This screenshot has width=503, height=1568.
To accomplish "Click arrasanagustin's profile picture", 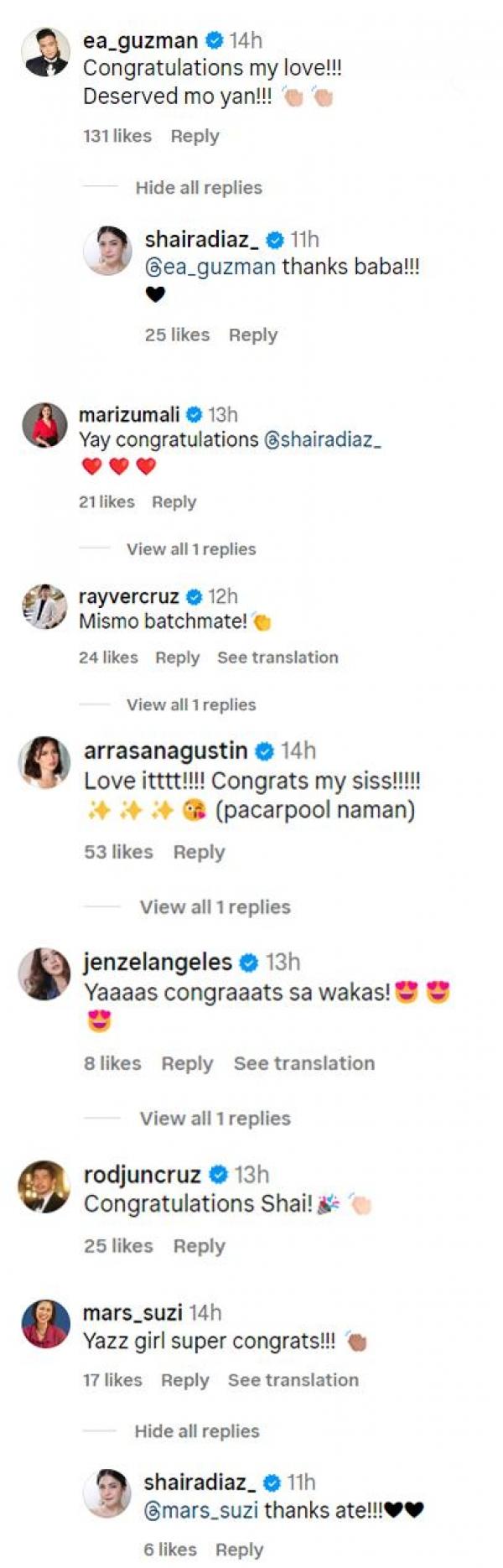I will click(x=44, y=763).
